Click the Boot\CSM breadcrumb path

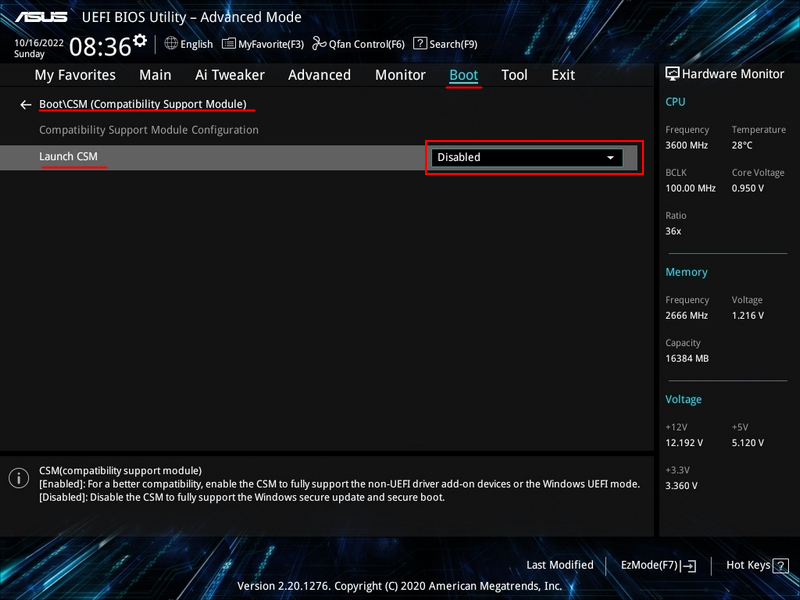[143, 104]
